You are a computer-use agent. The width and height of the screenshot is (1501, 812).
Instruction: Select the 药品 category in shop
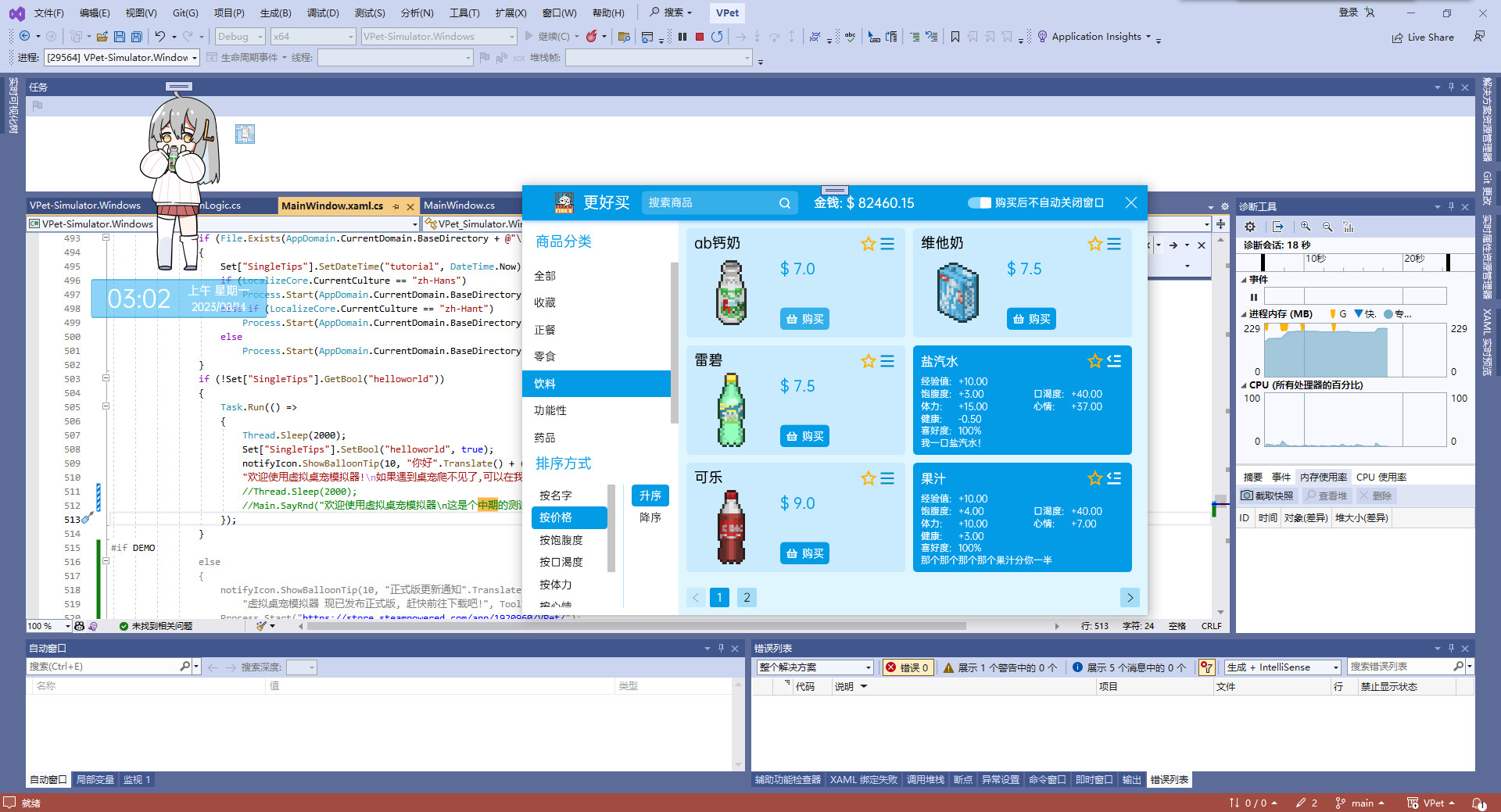545,438
